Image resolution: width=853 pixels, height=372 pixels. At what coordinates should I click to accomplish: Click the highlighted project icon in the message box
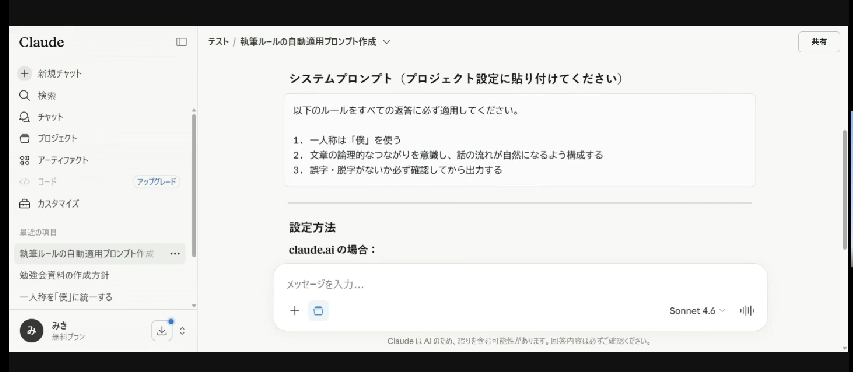[318, 311]
